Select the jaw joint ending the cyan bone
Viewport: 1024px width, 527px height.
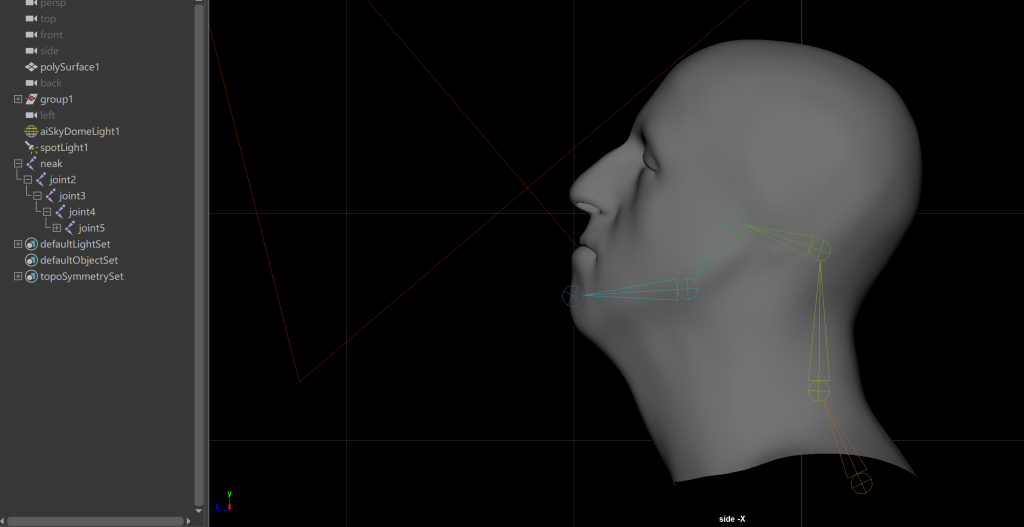(688, 289)
